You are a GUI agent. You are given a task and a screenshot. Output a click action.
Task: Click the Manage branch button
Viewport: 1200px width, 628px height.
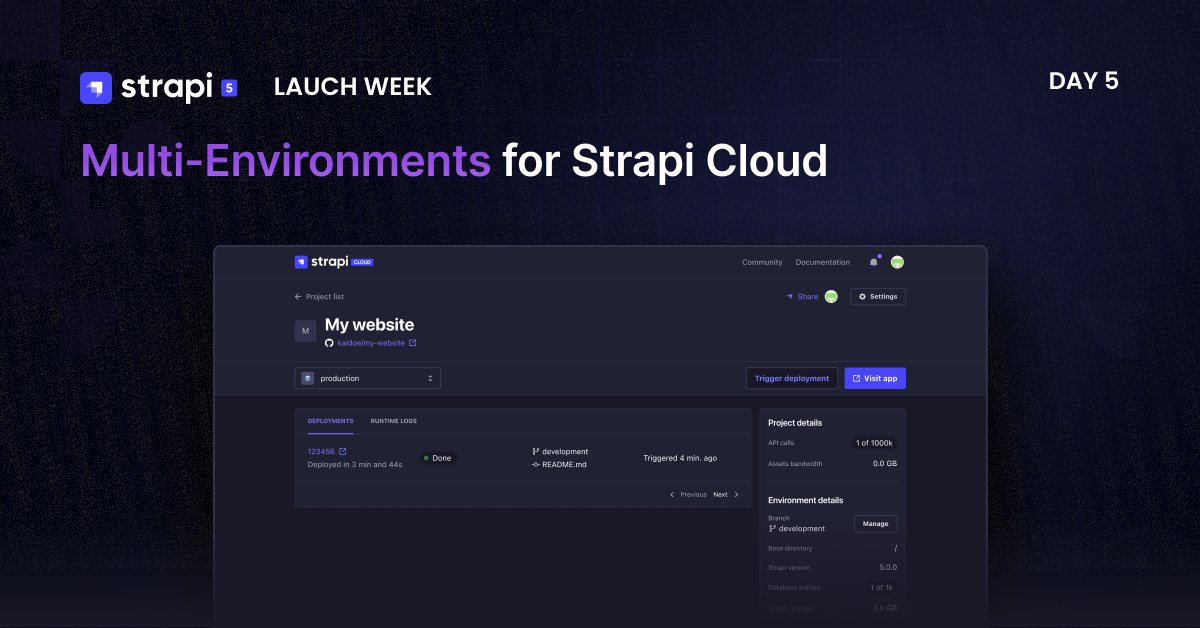876,524
